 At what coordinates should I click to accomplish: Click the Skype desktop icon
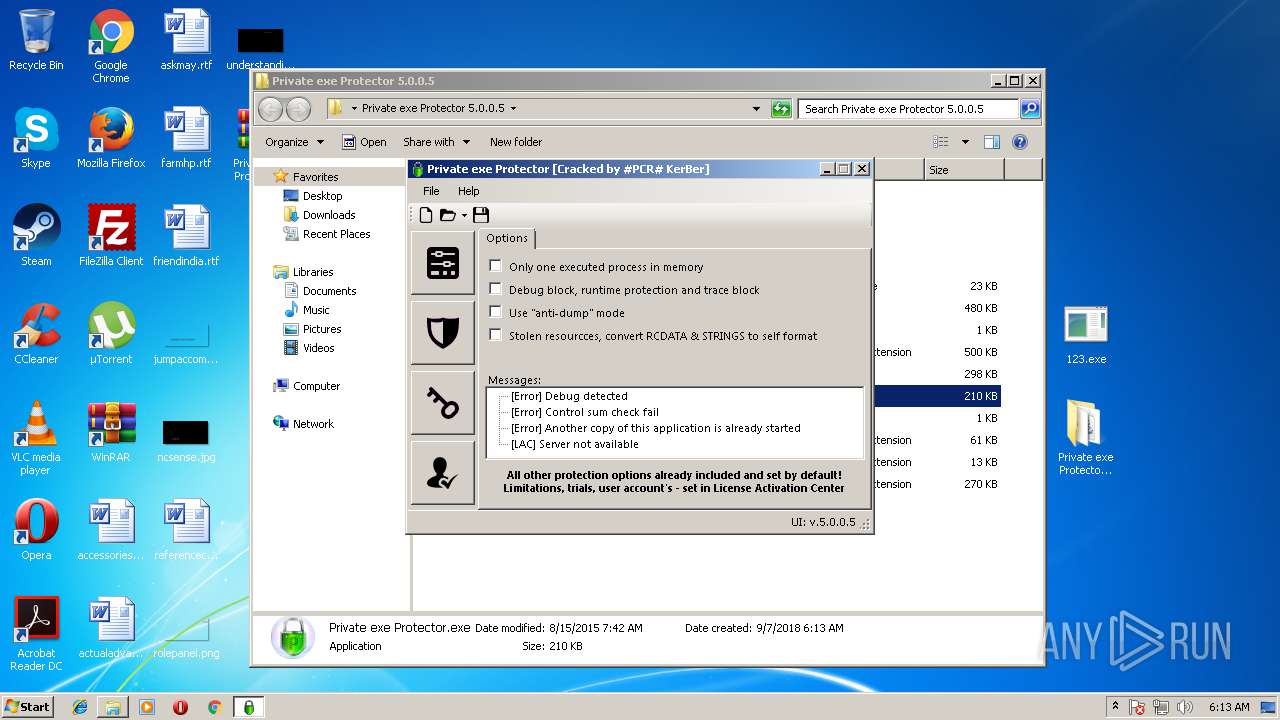[x=36, y=138]
